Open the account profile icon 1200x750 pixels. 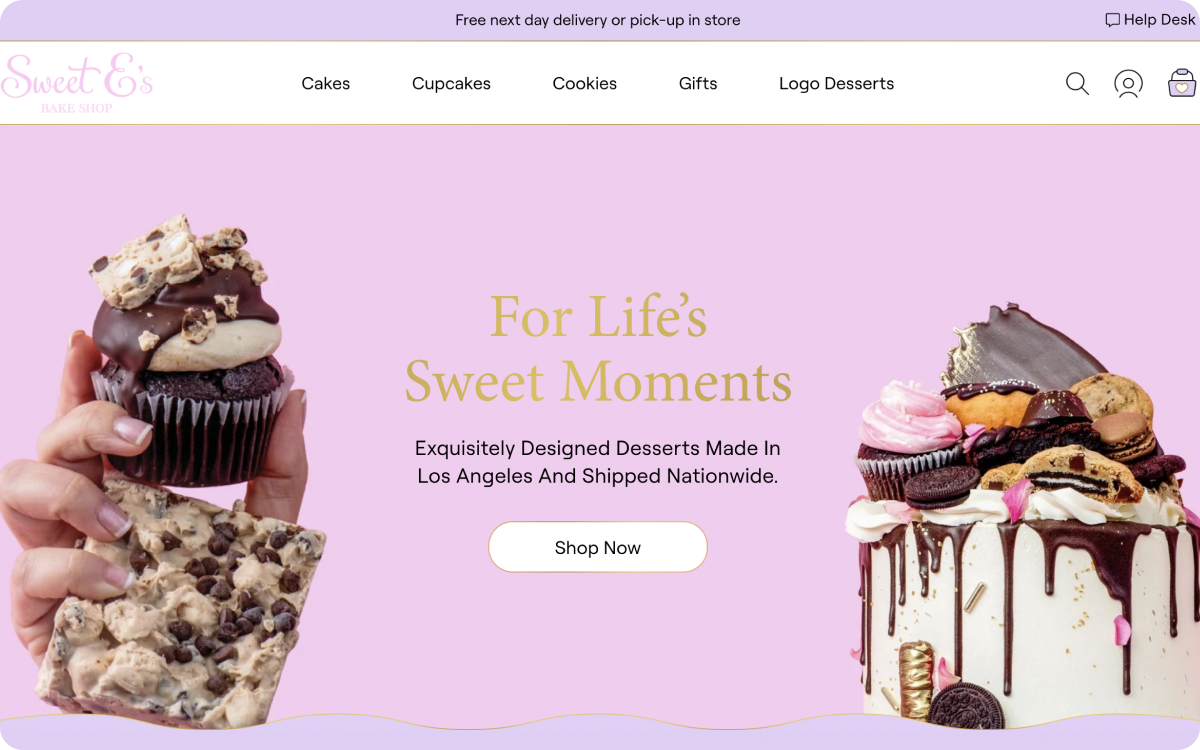(x=1128, y=84)
